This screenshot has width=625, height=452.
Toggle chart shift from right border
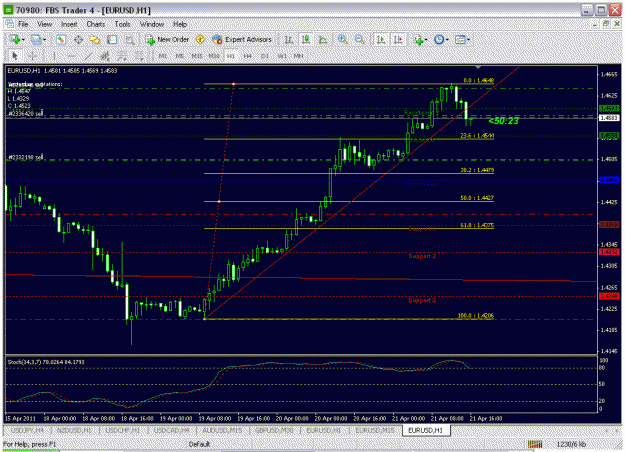pyautogui.click(x=398, y=39)
